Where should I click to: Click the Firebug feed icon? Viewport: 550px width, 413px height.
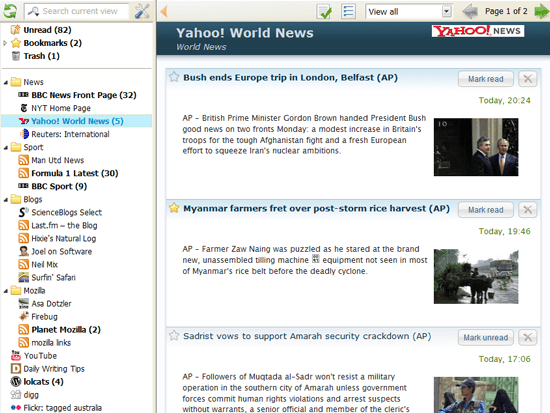click(24, 317)
